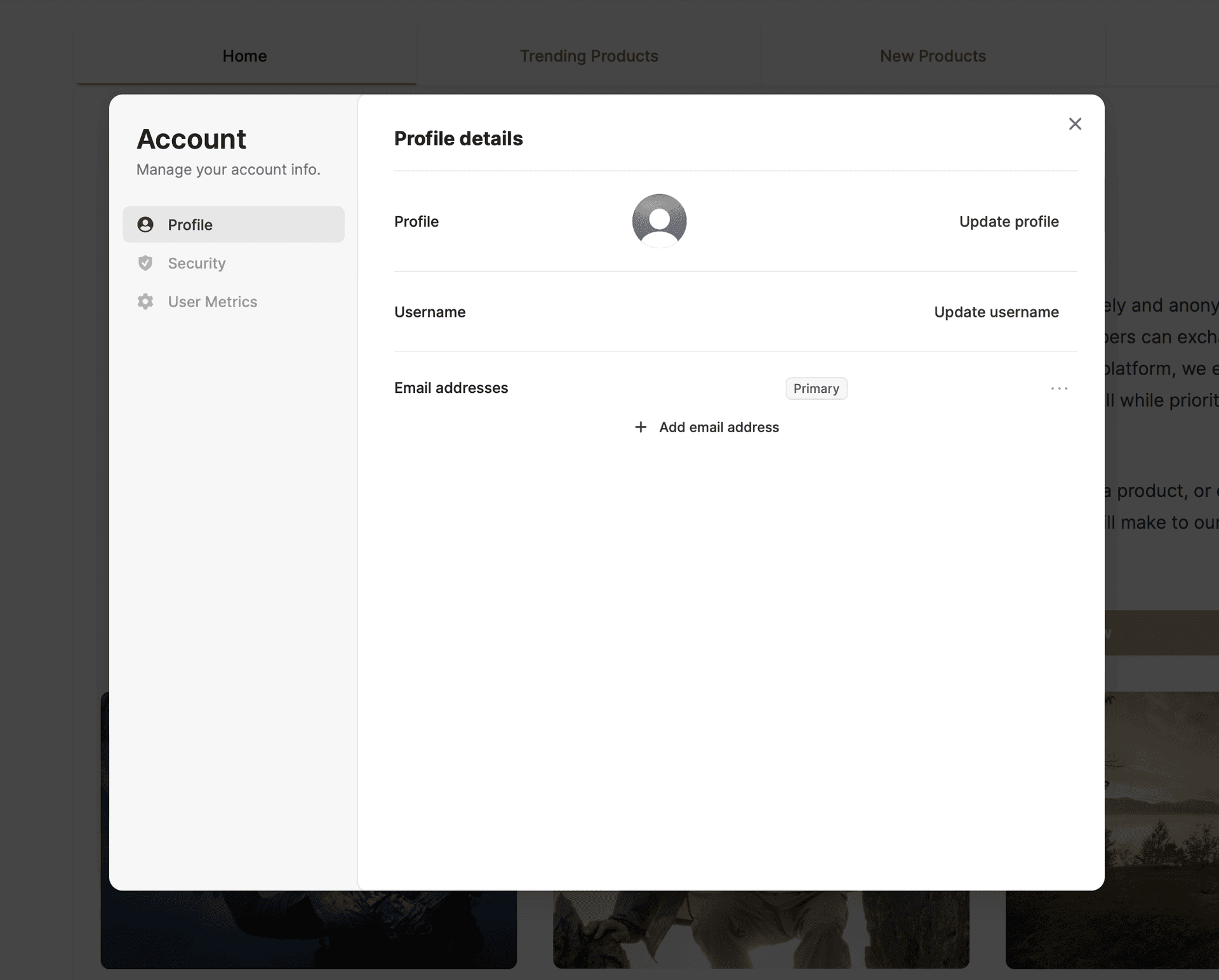Switch to the Trending Products tab behind the dialog
The image size is (1219, 980).
[x=589, y=56]
